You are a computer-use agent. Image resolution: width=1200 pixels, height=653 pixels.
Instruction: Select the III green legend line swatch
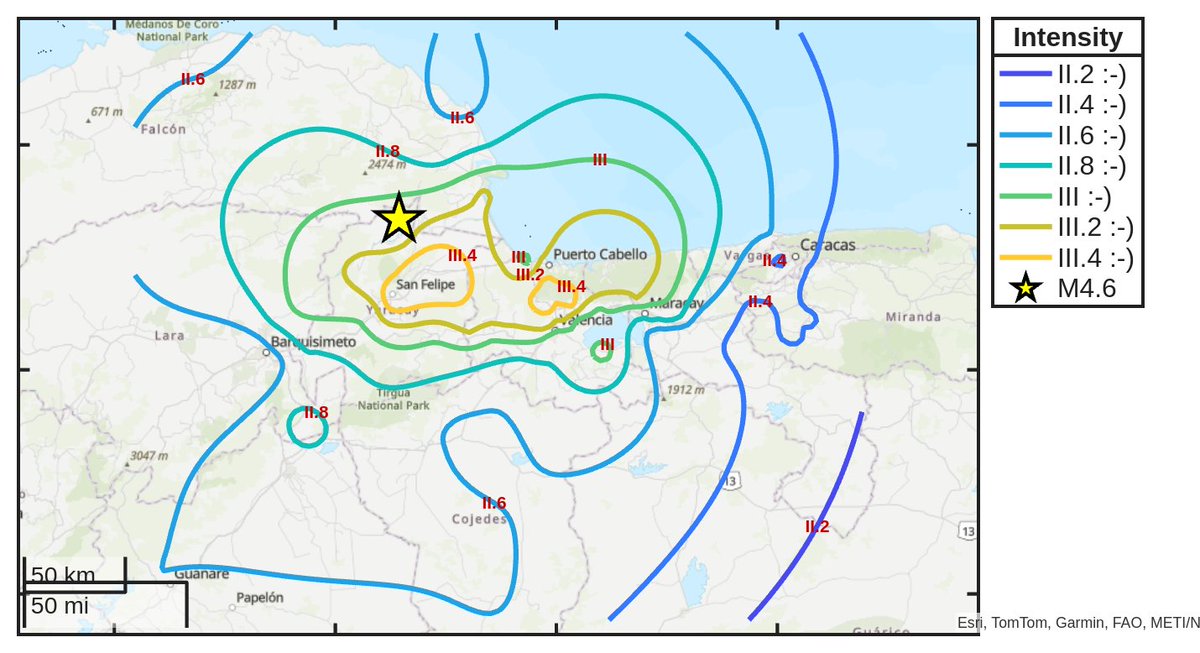[x=1025, y=196]
